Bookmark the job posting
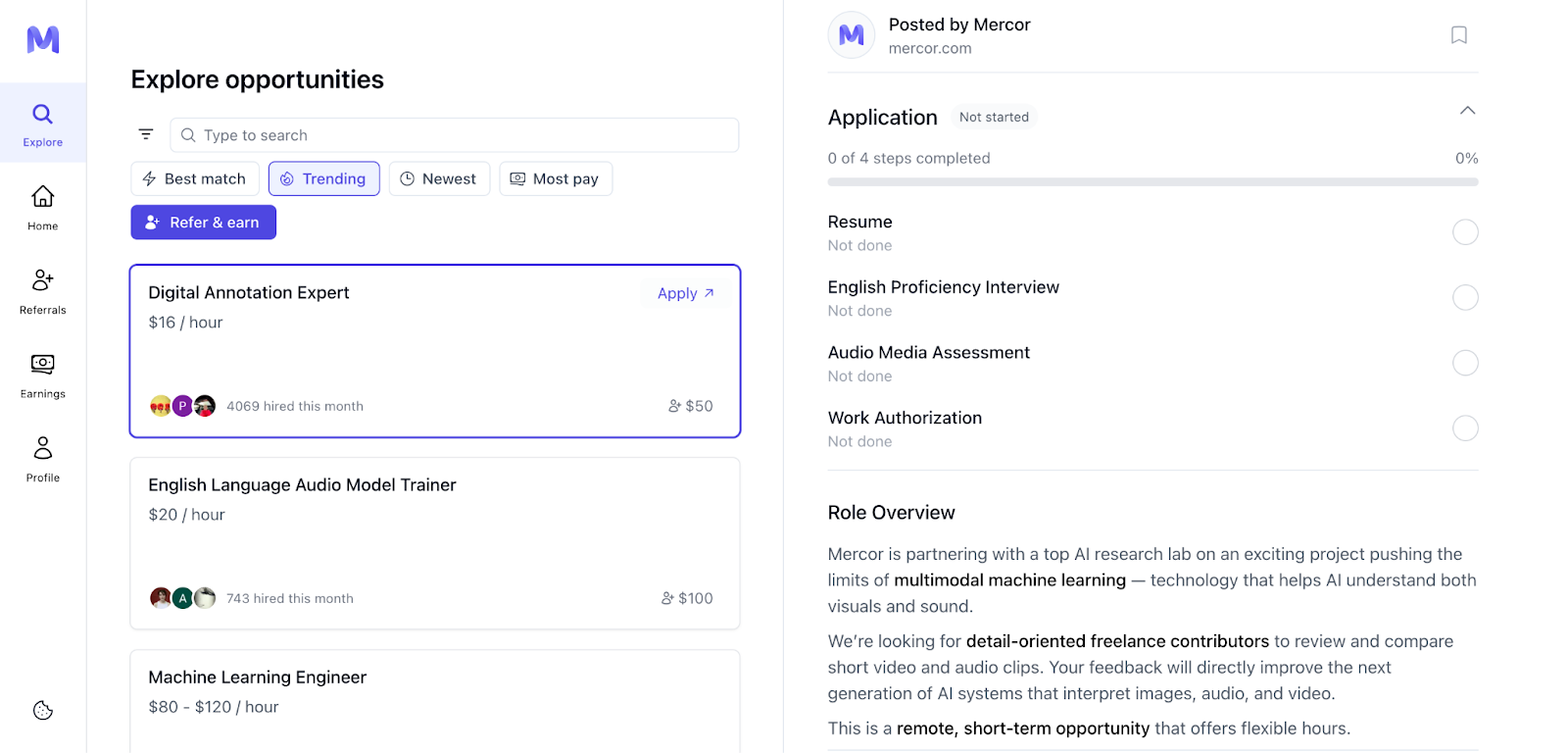1568x753 pixels. pos(1458,35)
